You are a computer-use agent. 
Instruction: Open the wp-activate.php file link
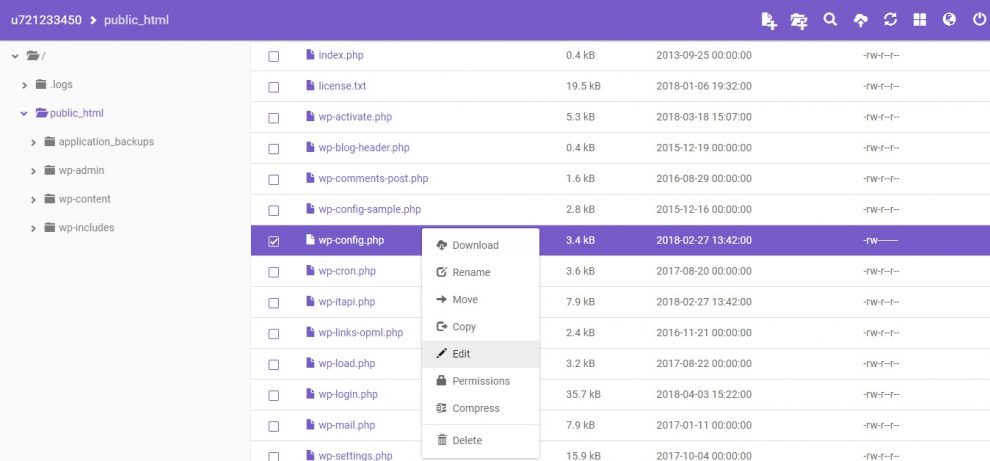(354, 117)
